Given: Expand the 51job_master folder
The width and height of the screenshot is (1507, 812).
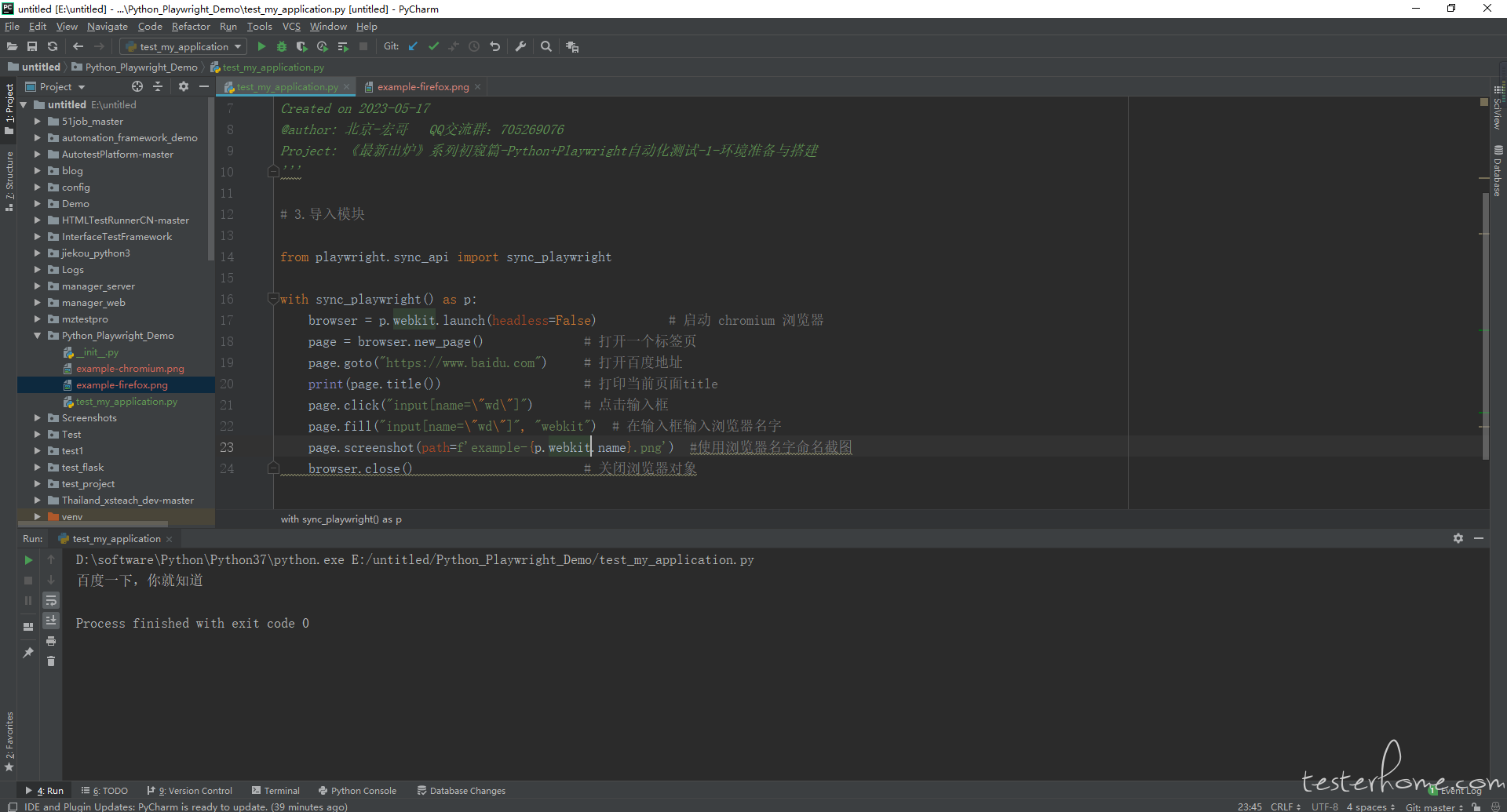Looking at the screenshot, I should 37,122.
